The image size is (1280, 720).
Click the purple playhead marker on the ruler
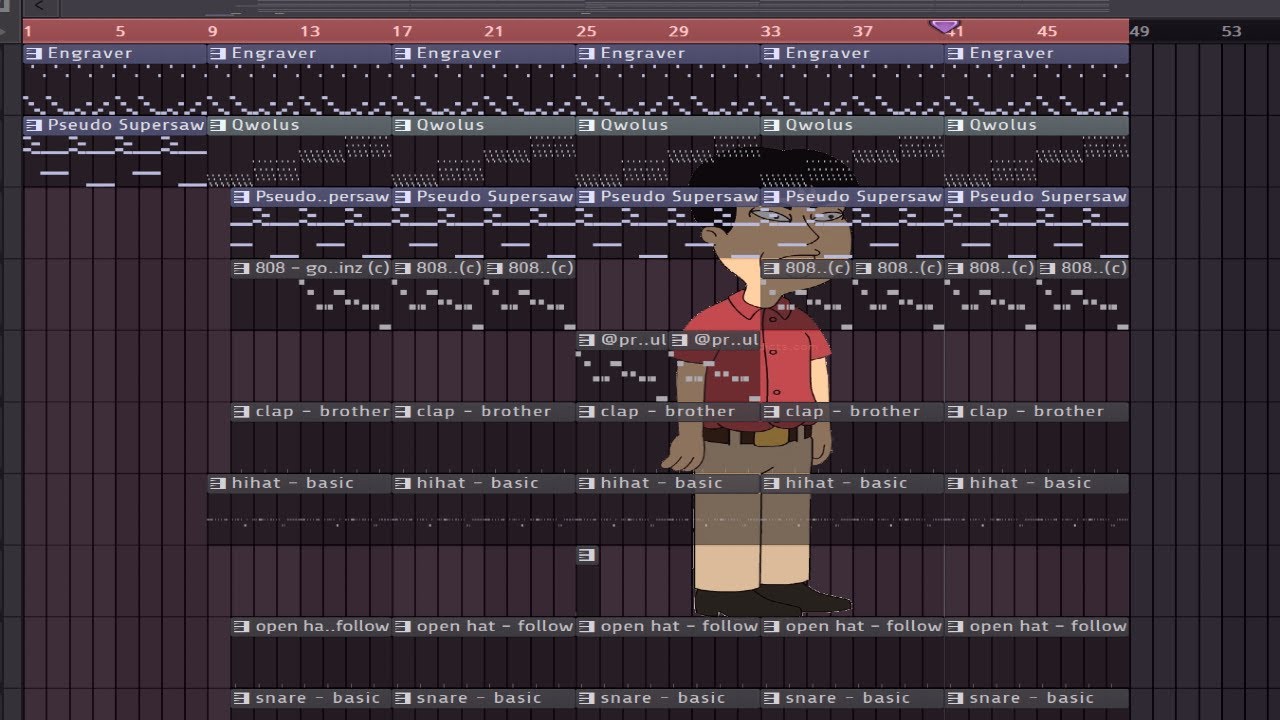coord(944,26)
